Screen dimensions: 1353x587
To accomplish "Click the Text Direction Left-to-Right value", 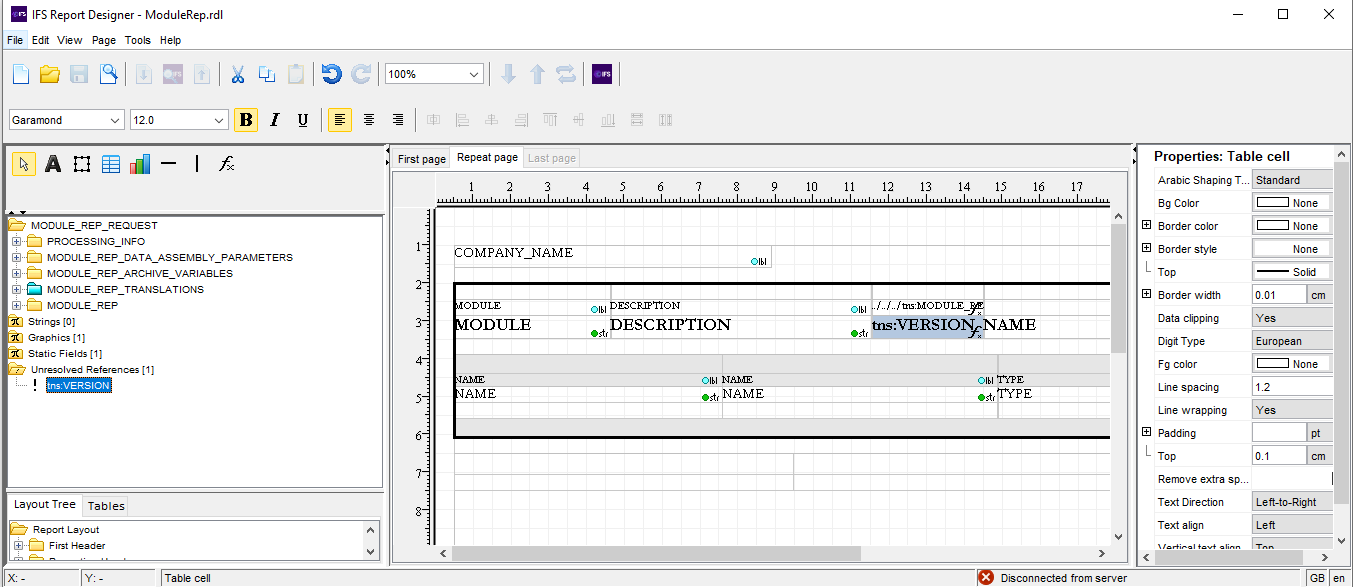I will pos(1292,502).
